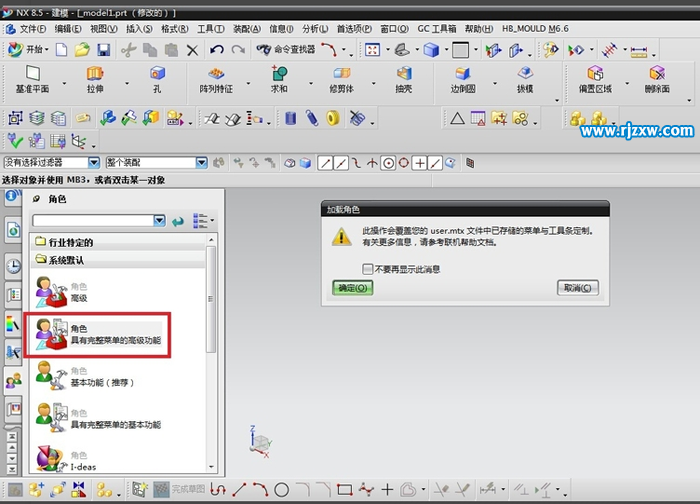Click the Edge Blend (边倒圆) icon

[463, 74]
